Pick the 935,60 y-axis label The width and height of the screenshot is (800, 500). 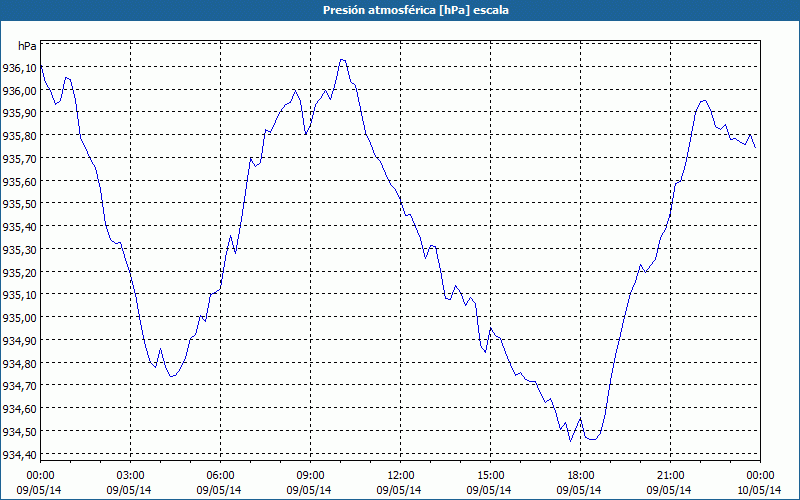[x=20, y=182]
